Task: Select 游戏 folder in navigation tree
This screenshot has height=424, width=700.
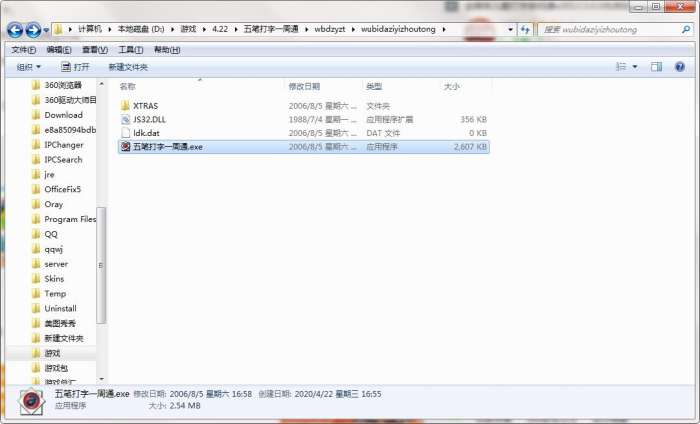Action: [x=52, y=353]
